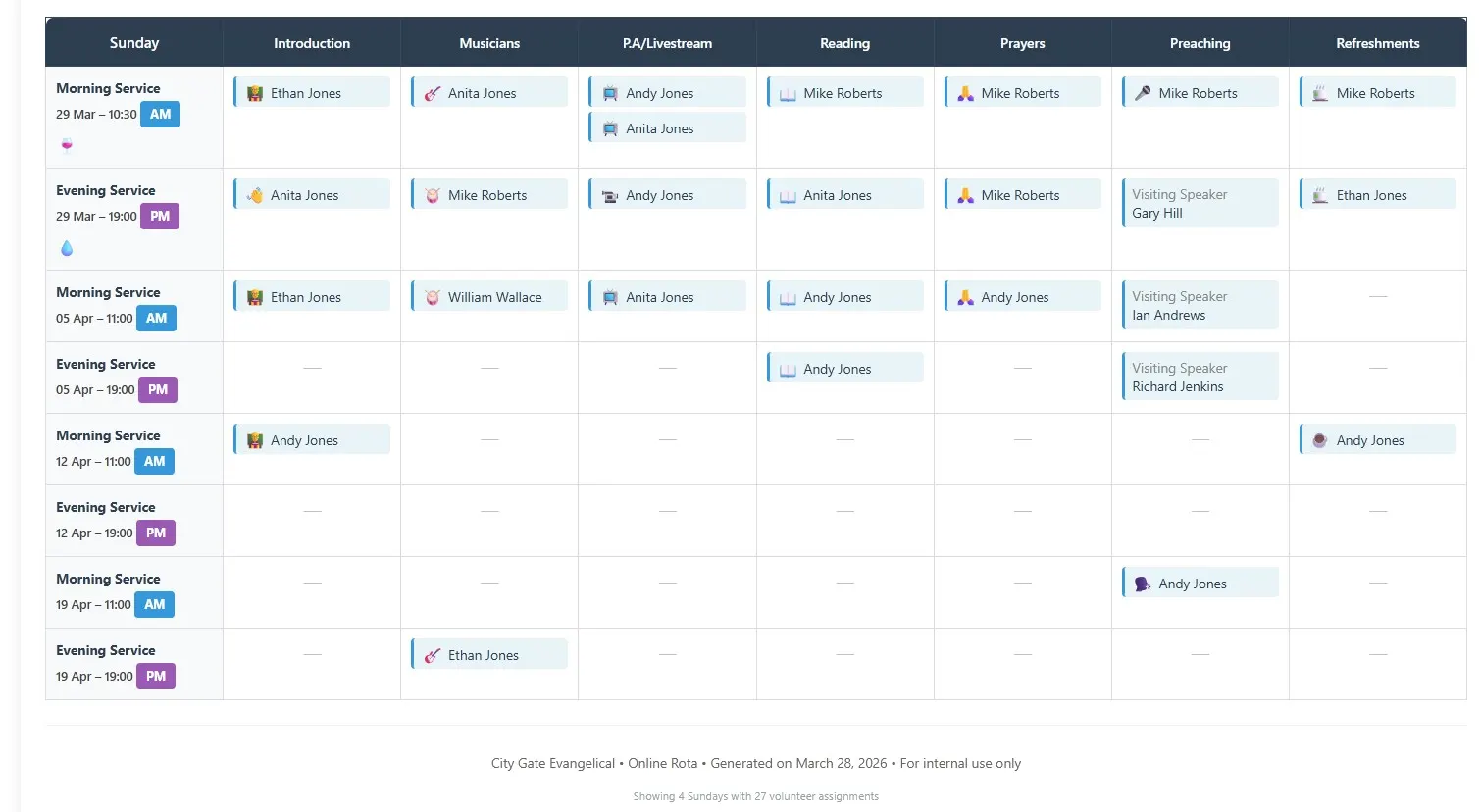Click camera icon beside Andy Jones, 29 Mar evening PA/Livestream
Image resolution: width=1481 pixels, height=812 pixels.
[610, 196]
